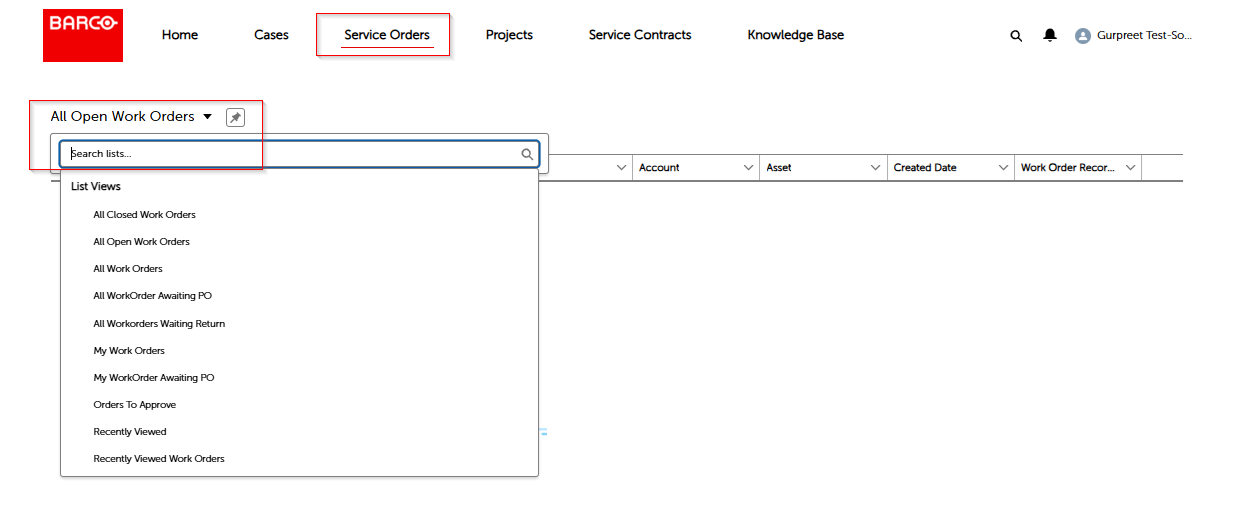Image resolution: width=1257 pixels, height=509 pixels.
Task: Pick All Workorders Waiting Return view
Action: pos(159,324)
